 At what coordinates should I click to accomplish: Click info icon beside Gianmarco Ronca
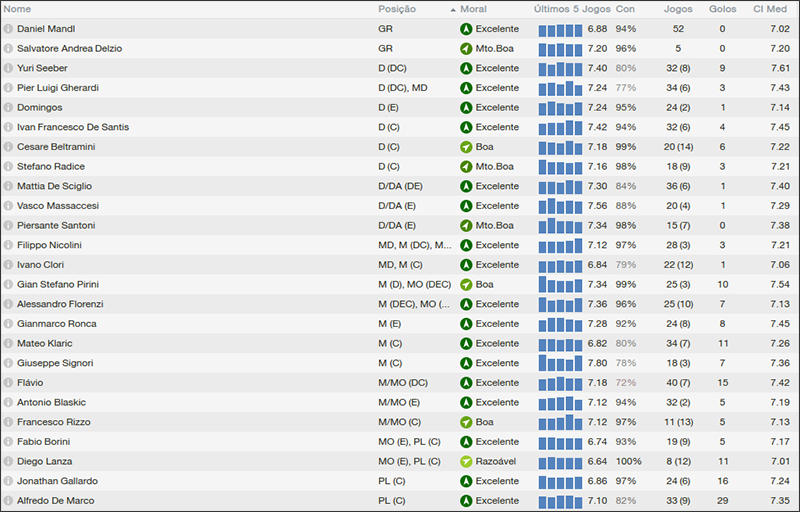pos(9,323)
